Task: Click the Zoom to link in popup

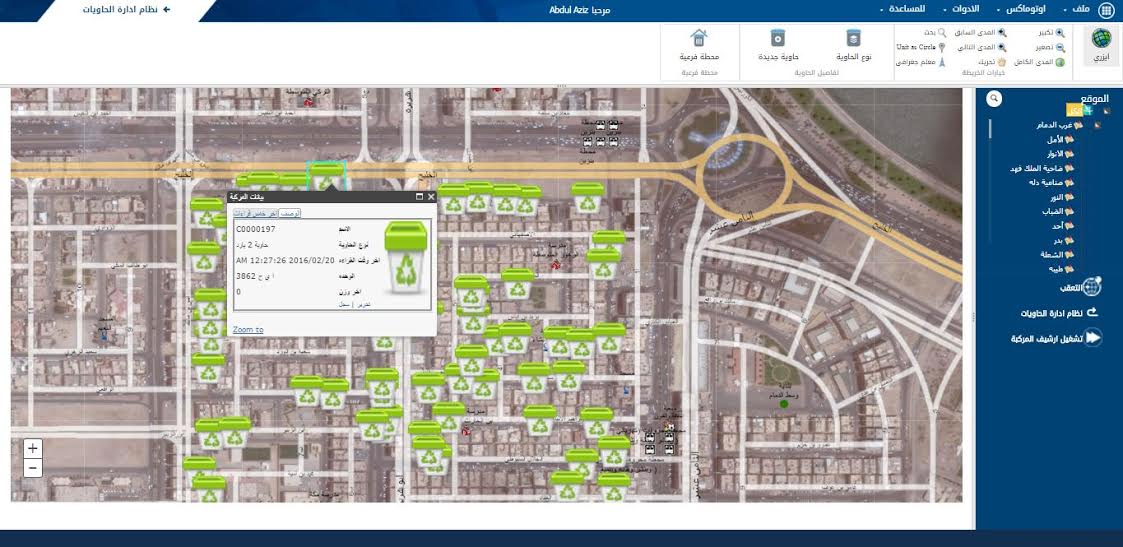Action: (248, 329)
